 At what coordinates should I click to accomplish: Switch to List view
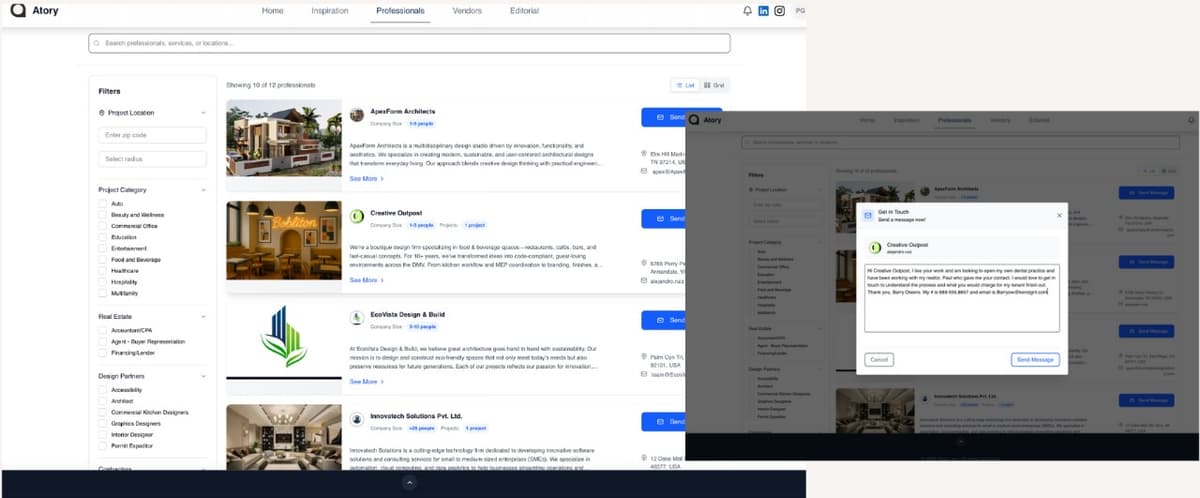(x=685, y=86)
